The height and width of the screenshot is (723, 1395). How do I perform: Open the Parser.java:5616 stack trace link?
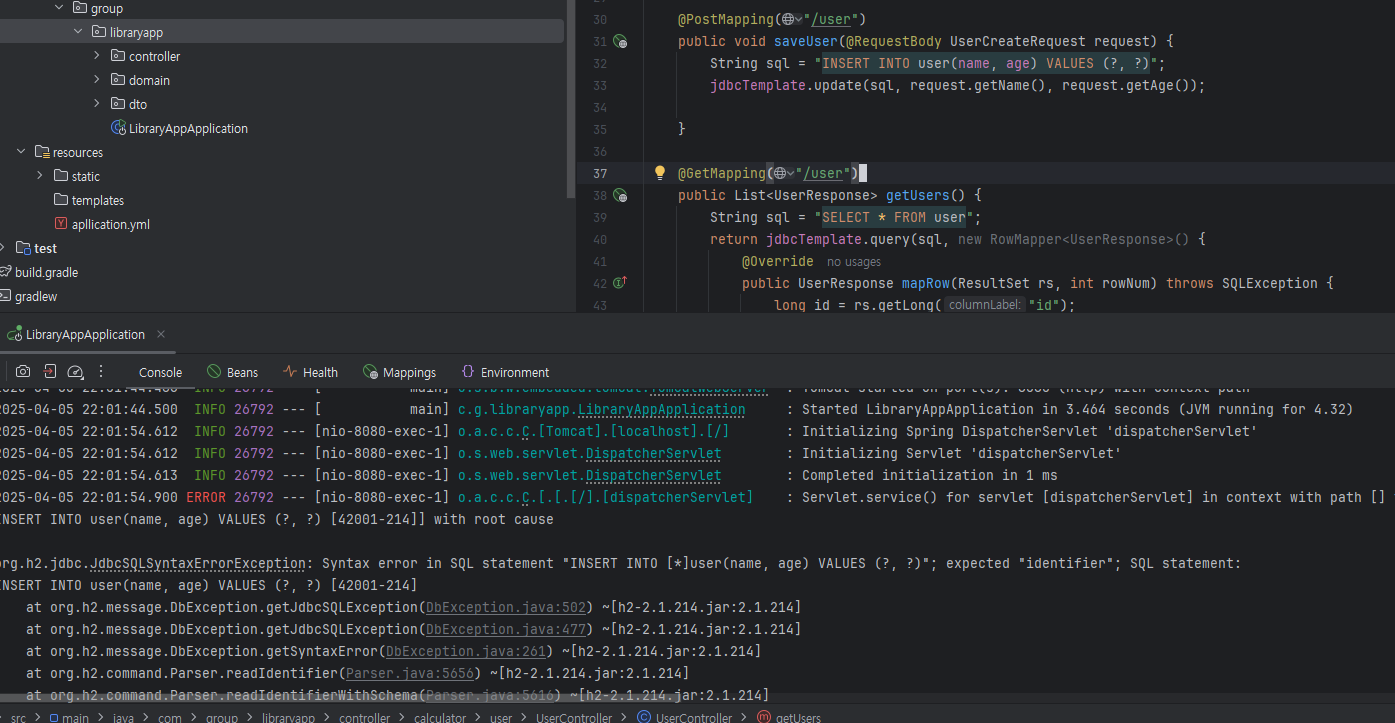click(492, 695)
